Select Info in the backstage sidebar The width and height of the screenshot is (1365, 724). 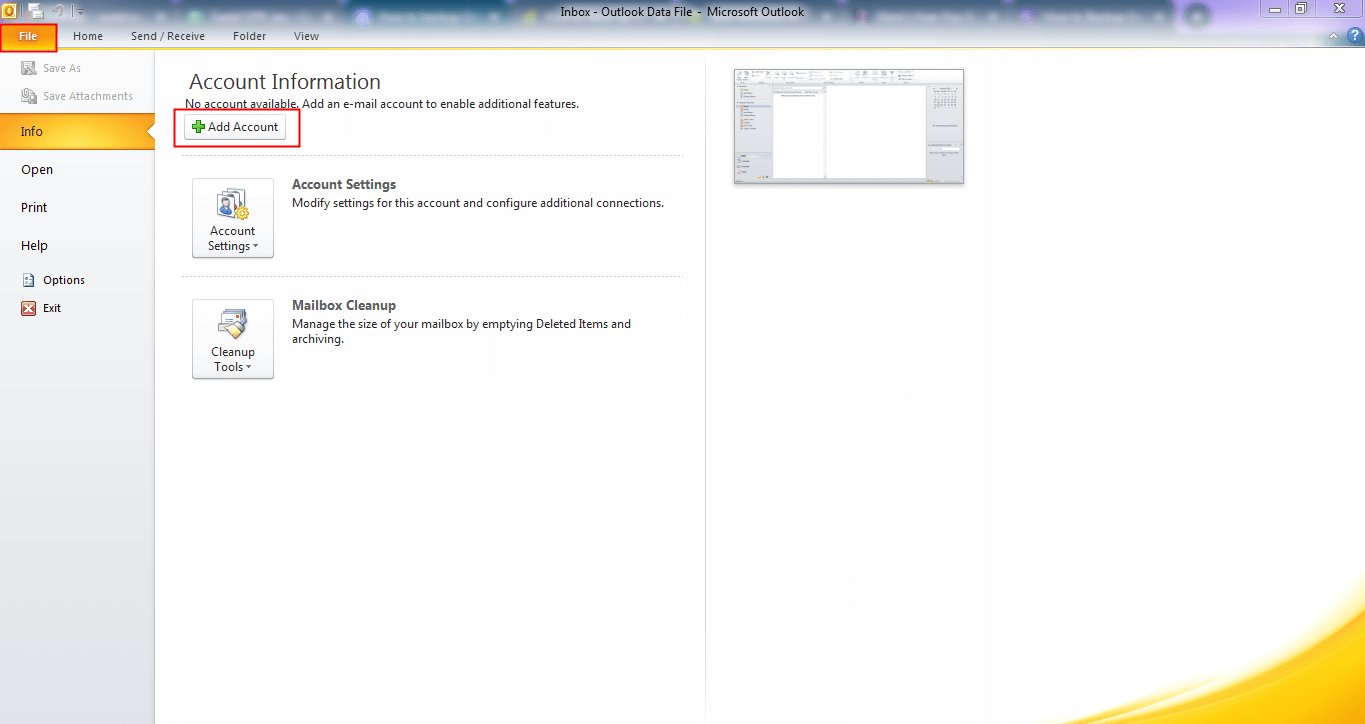pos(77,131)
